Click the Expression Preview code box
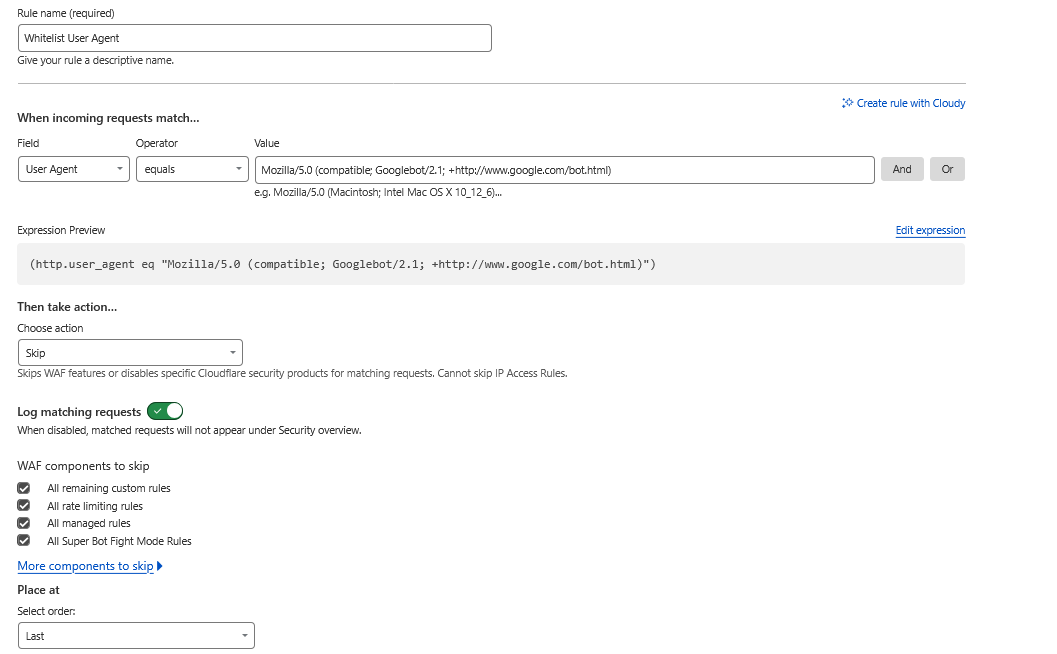This screenshot has height=654, width=1057. click(x=490, y=264)
